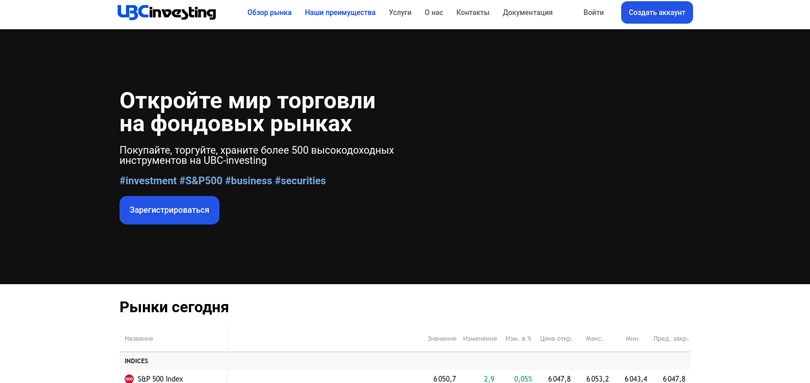The height and width of the screenshot is (383, 810).
Task: Open the Услуги menu item
Action: pyautogui.click(x=400, y=12)
